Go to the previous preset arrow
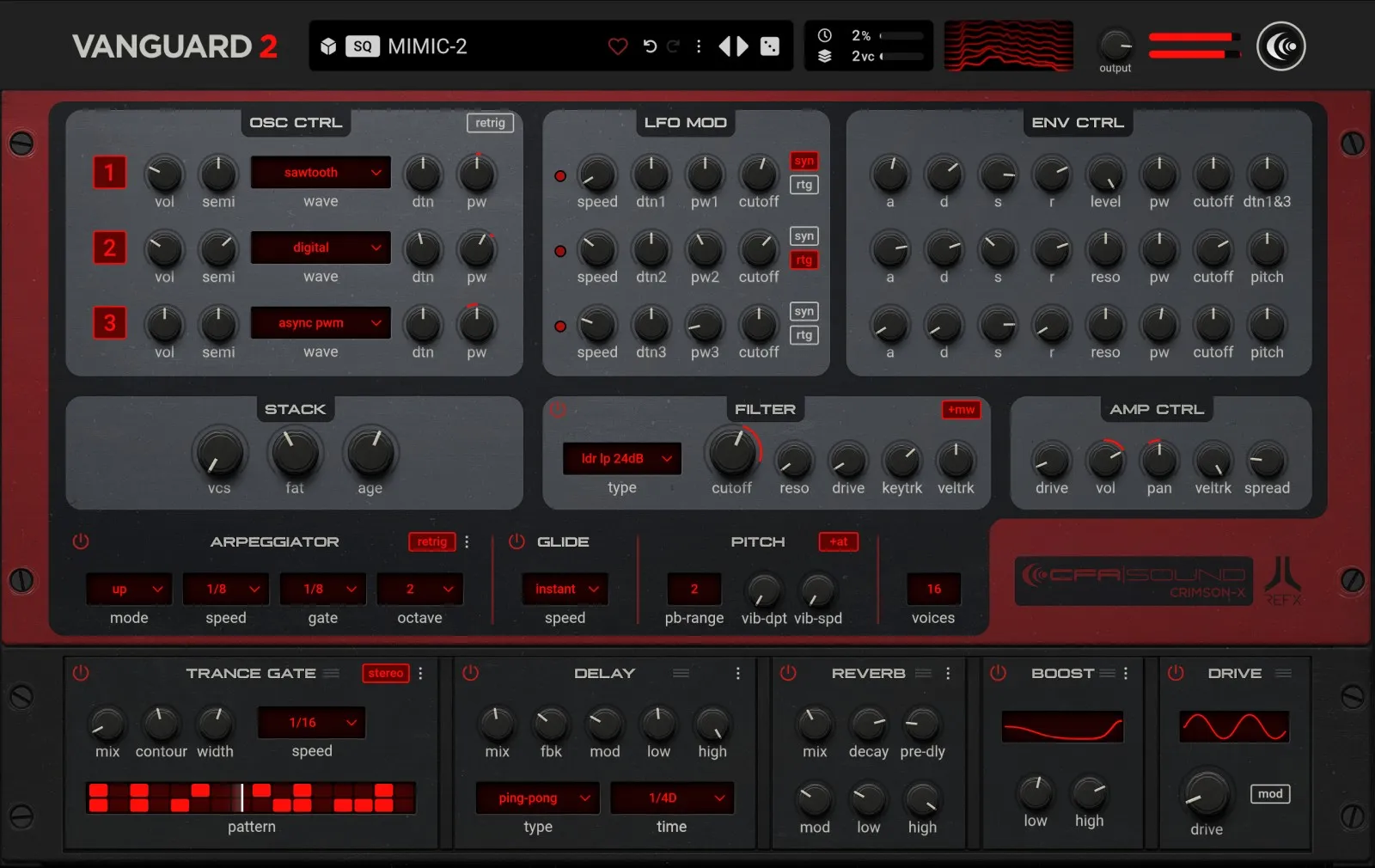 tap(724, 46)
